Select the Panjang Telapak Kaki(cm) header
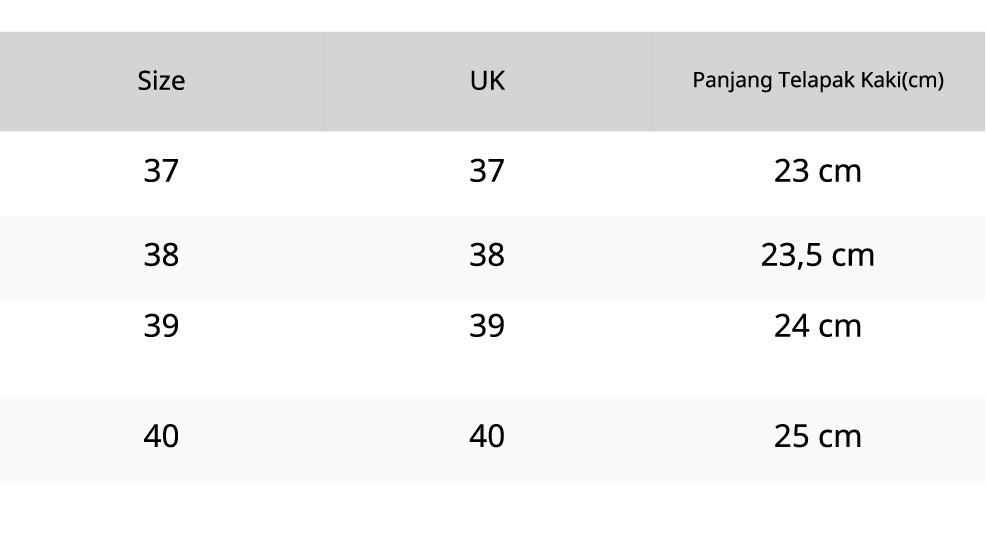 (817, 81)
